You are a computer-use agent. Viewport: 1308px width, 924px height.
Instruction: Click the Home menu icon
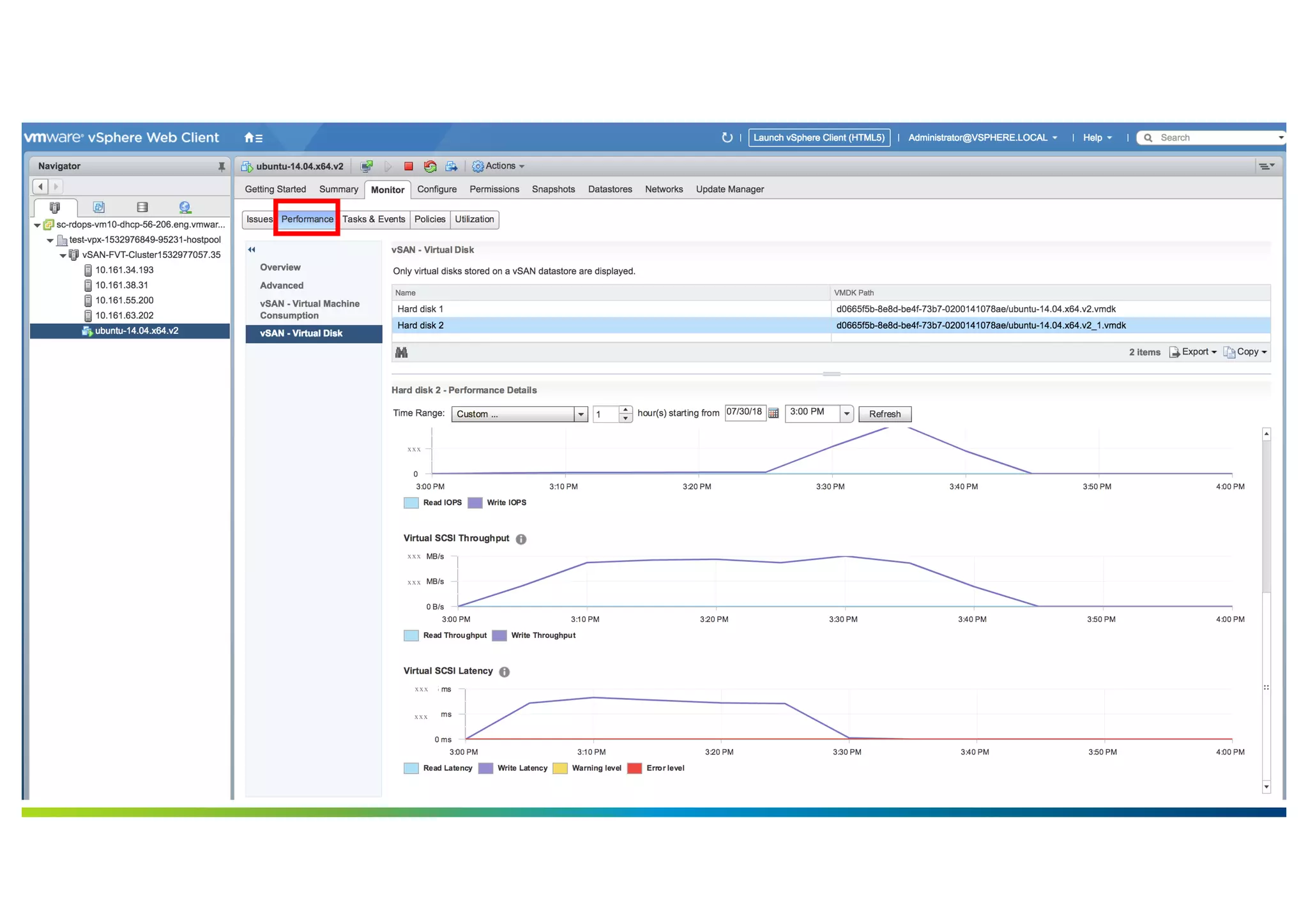(253, 138)
